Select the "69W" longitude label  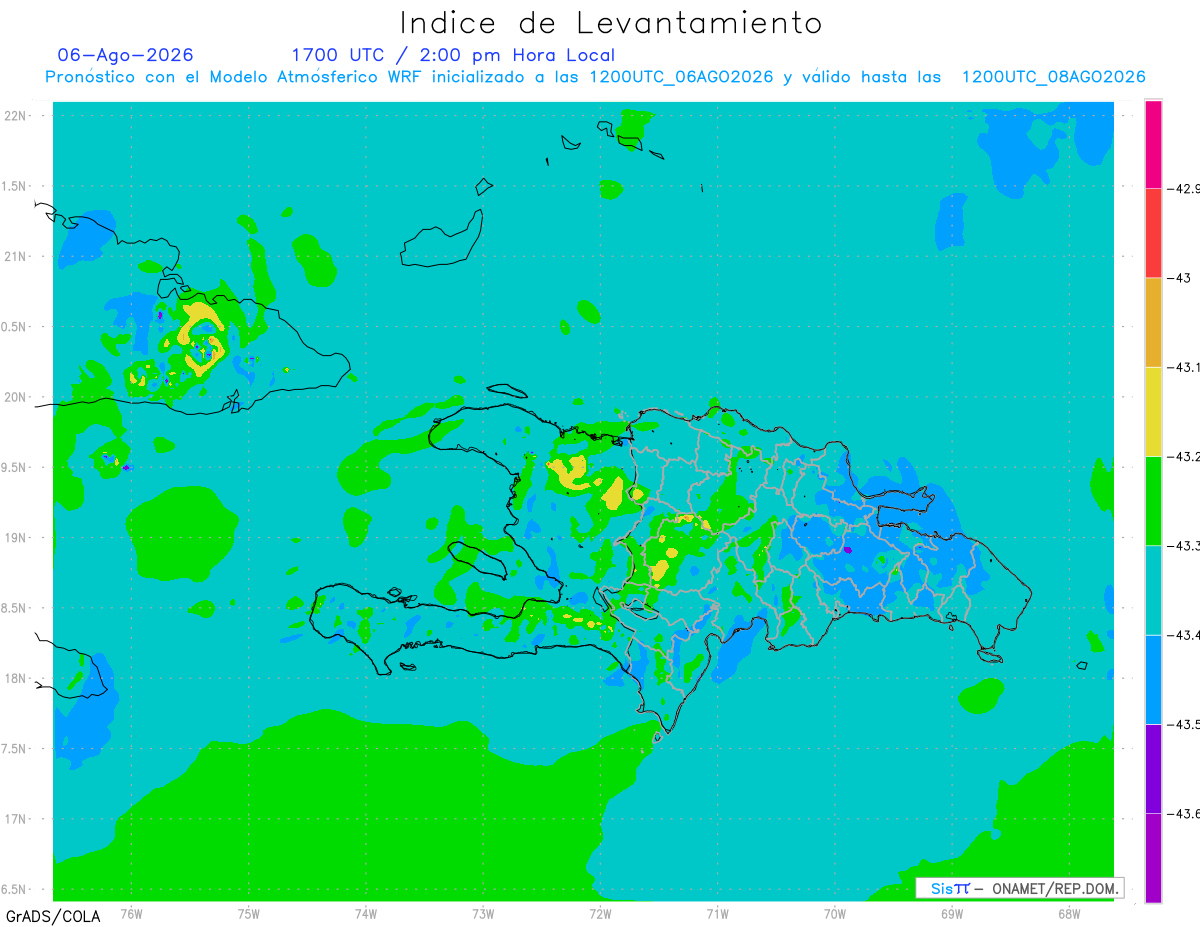pos(952,913)
